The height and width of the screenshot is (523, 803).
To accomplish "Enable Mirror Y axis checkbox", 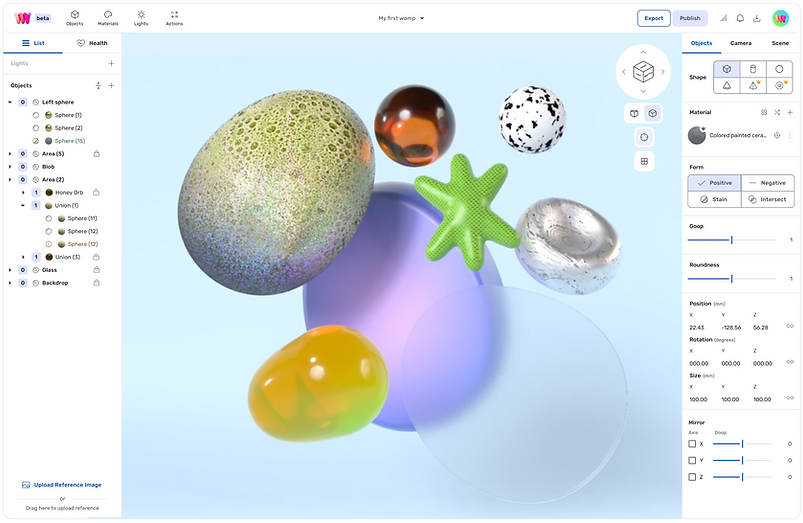I will point(692,461).
